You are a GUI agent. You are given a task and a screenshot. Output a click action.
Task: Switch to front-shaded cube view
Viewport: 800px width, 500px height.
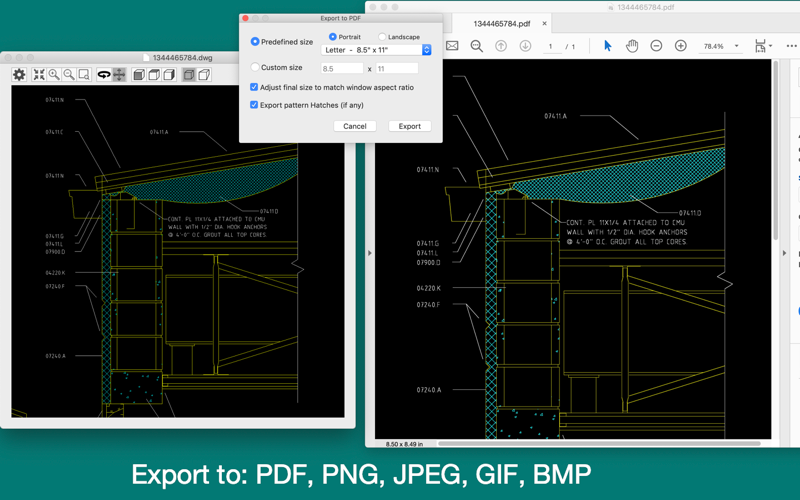138,74
